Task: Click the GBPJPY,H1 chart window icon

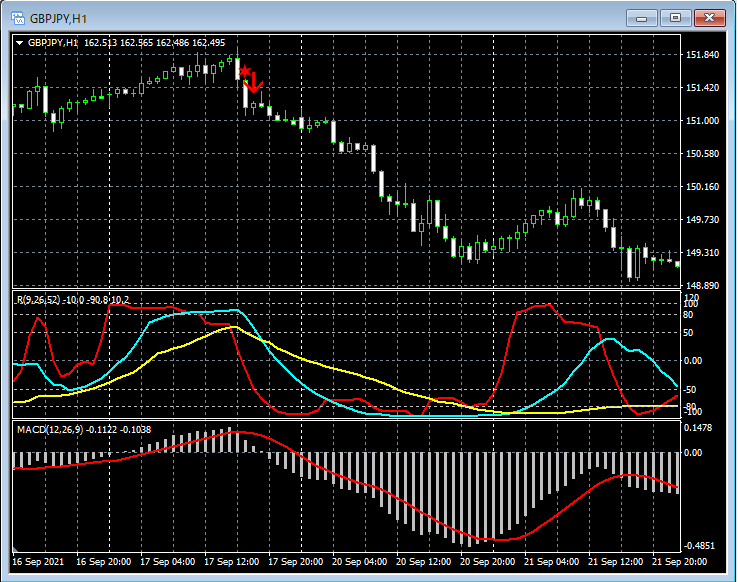Action: pyautogui.click(x=18, y=18)
